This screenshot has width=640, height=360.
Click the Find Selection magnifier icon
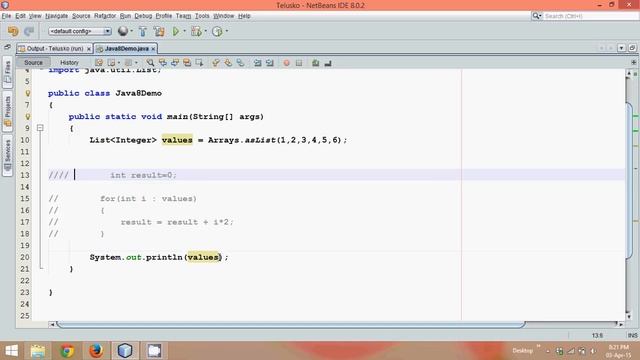pos(150,63)
